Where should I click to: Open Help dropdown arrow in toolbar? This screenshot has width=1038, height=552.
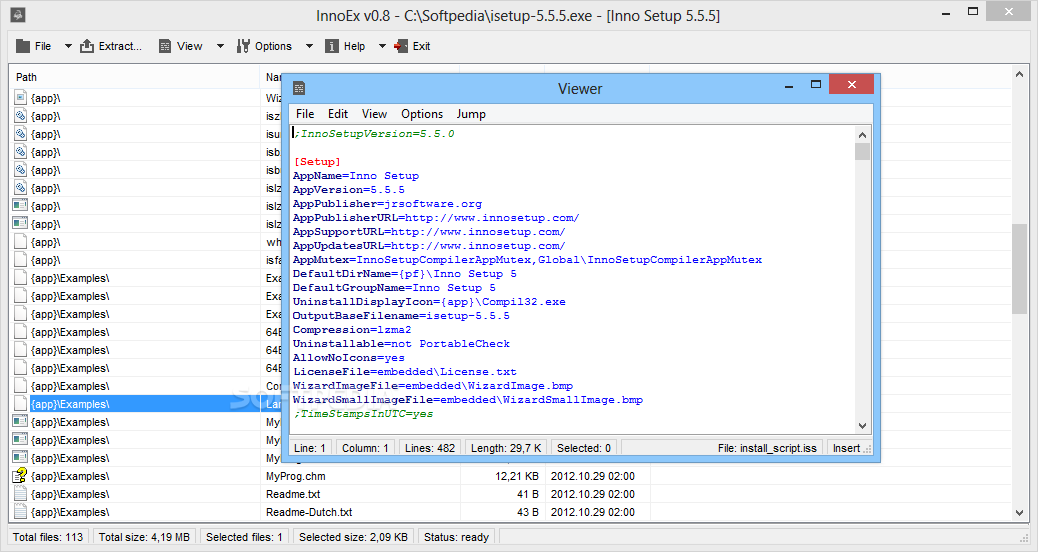pos(382,46)
